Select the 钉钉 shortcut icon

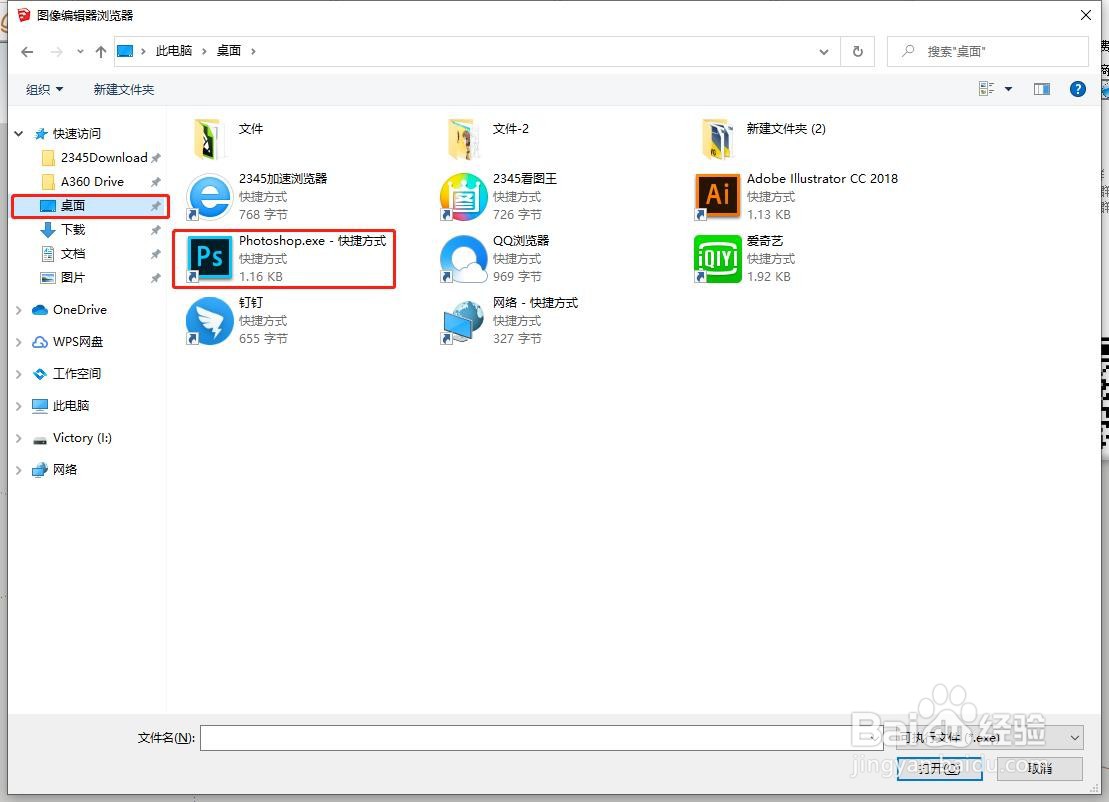tap(209, 320)
